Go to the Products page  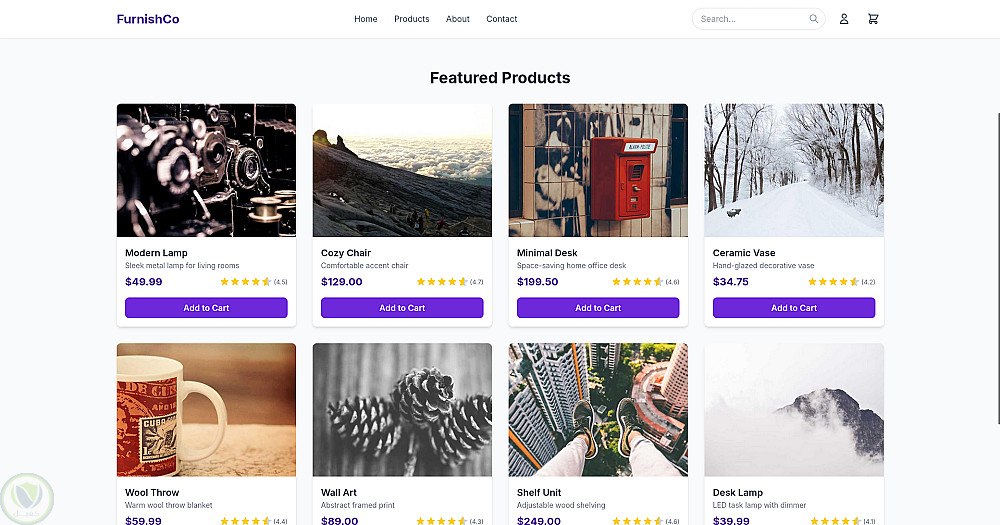coord(412,19)
